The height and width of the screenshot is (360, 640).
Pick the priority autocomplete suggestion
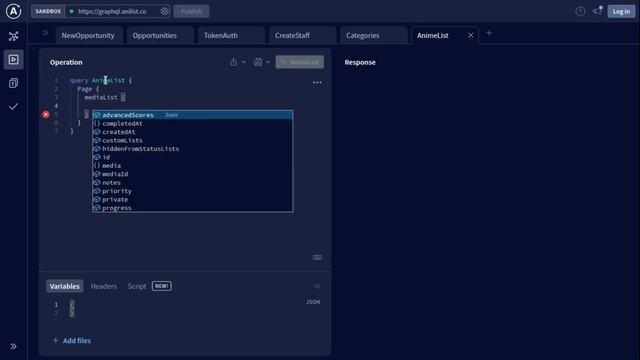(193, 191)
